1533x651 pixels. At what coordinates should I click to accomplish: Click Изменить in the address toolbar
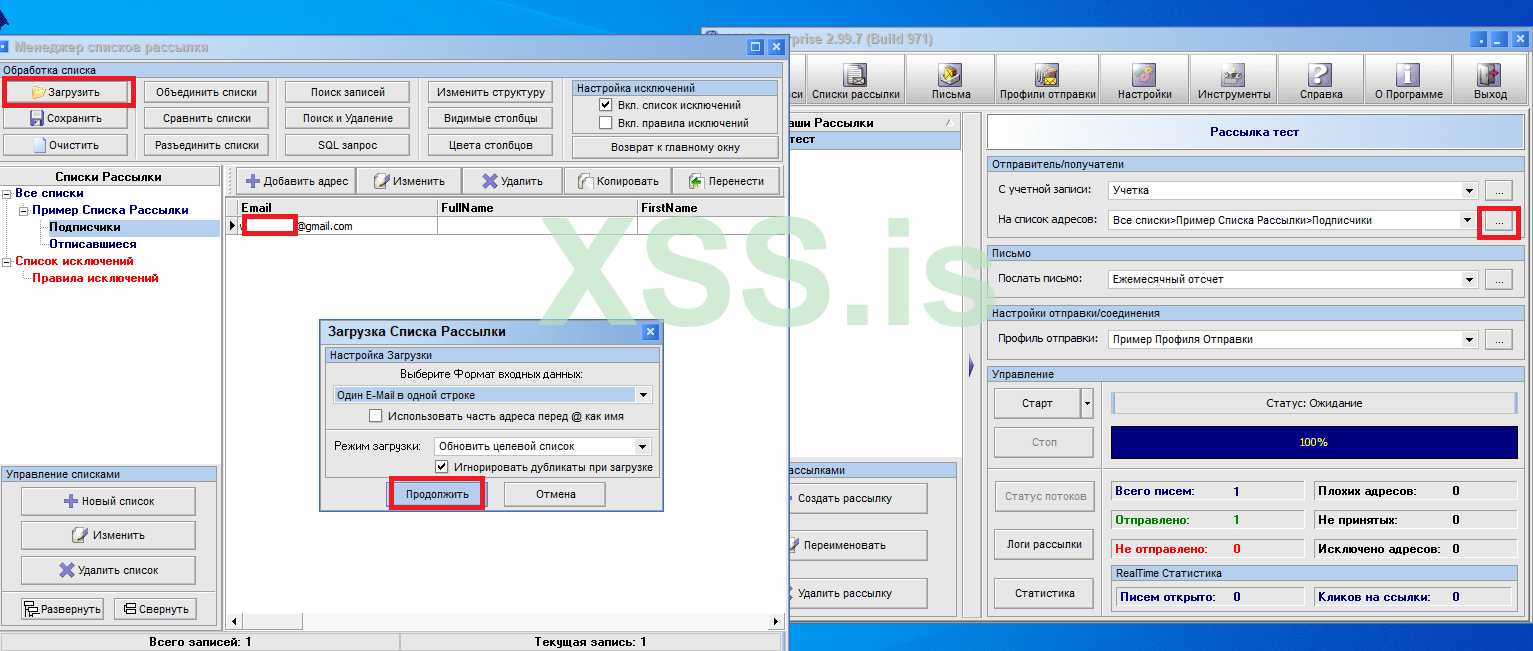[408, 181]
